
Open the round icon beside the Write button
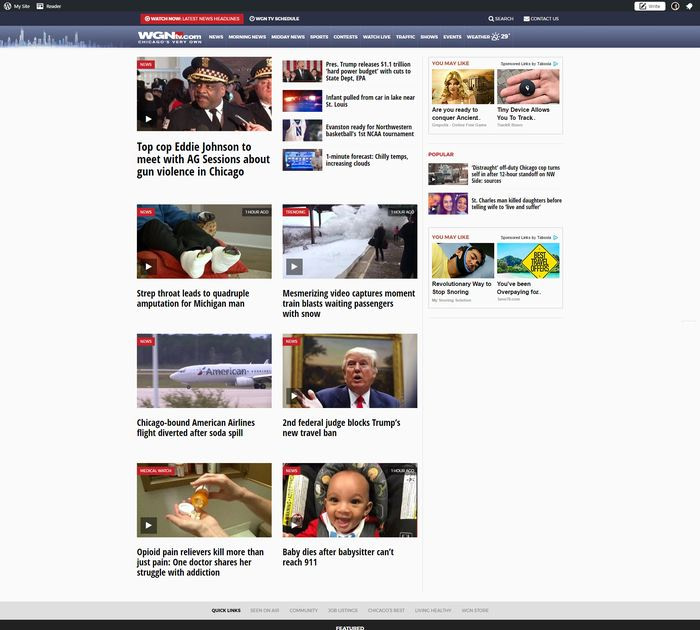(x=675, y=6)
